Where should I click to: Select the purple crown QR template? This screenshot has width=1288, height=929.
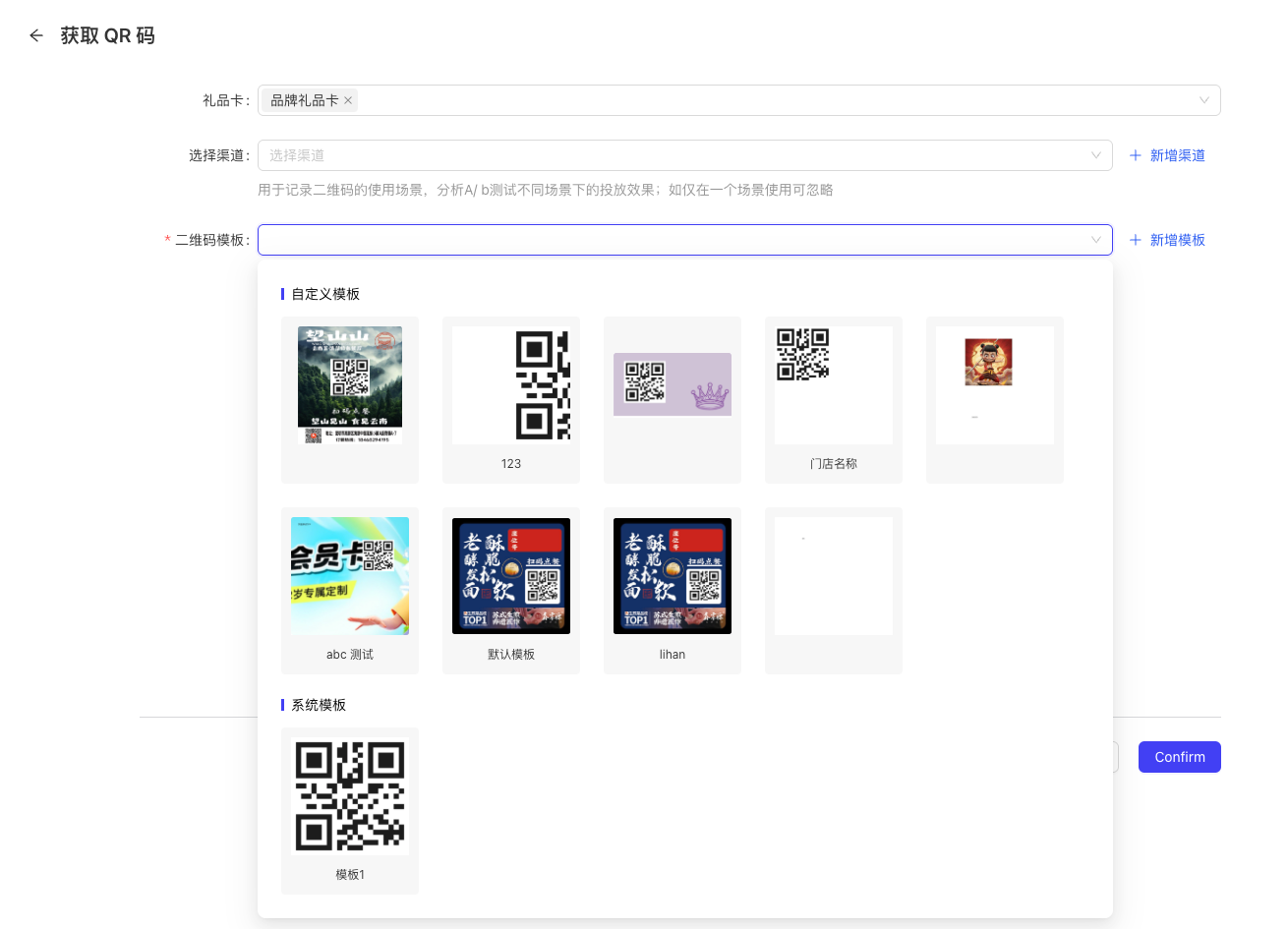coord(673,385)
